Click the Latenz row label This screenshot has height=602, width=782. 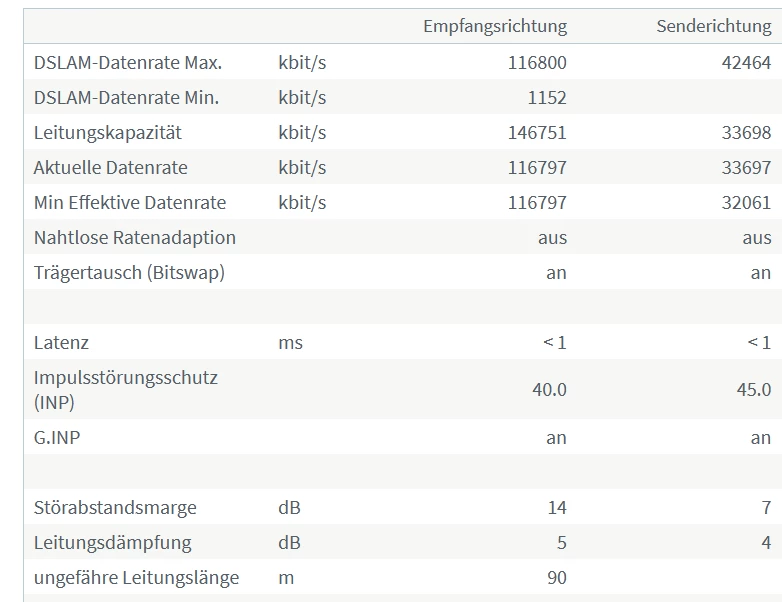click(x=61, y=342)
